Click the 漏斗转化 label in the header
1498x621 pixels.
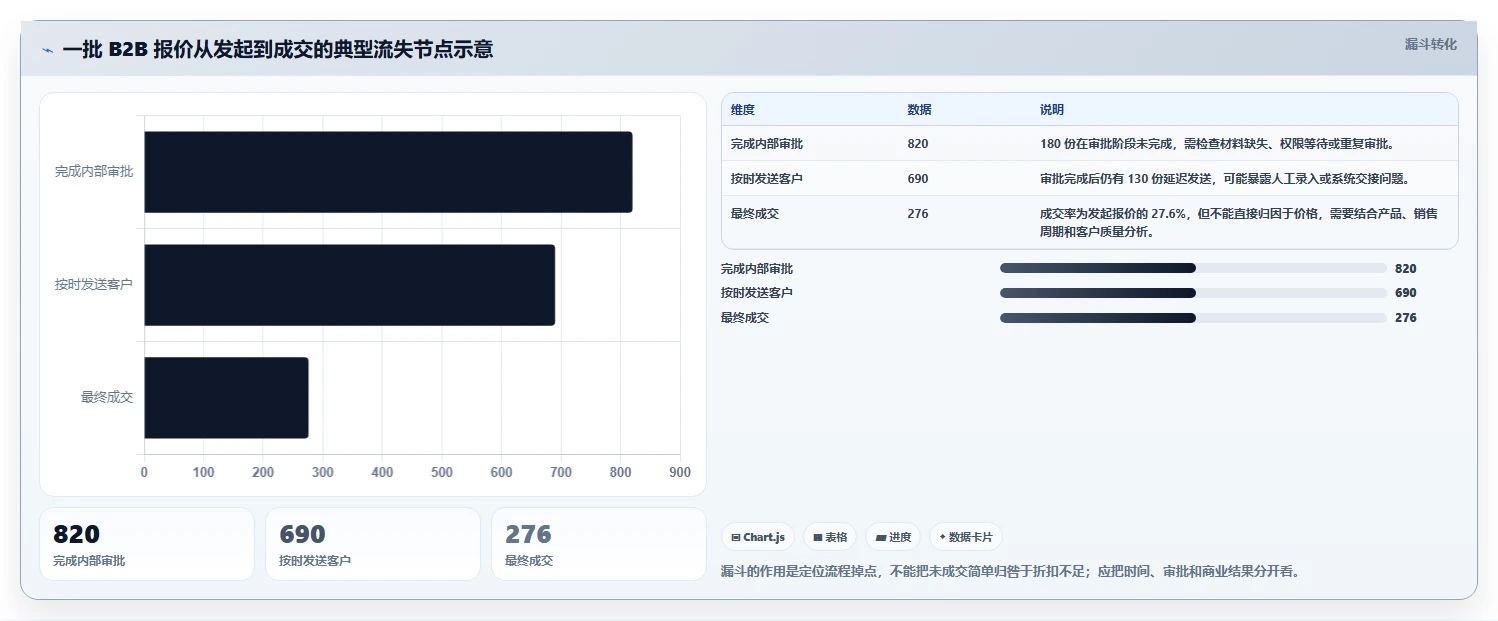(1430, 45)
